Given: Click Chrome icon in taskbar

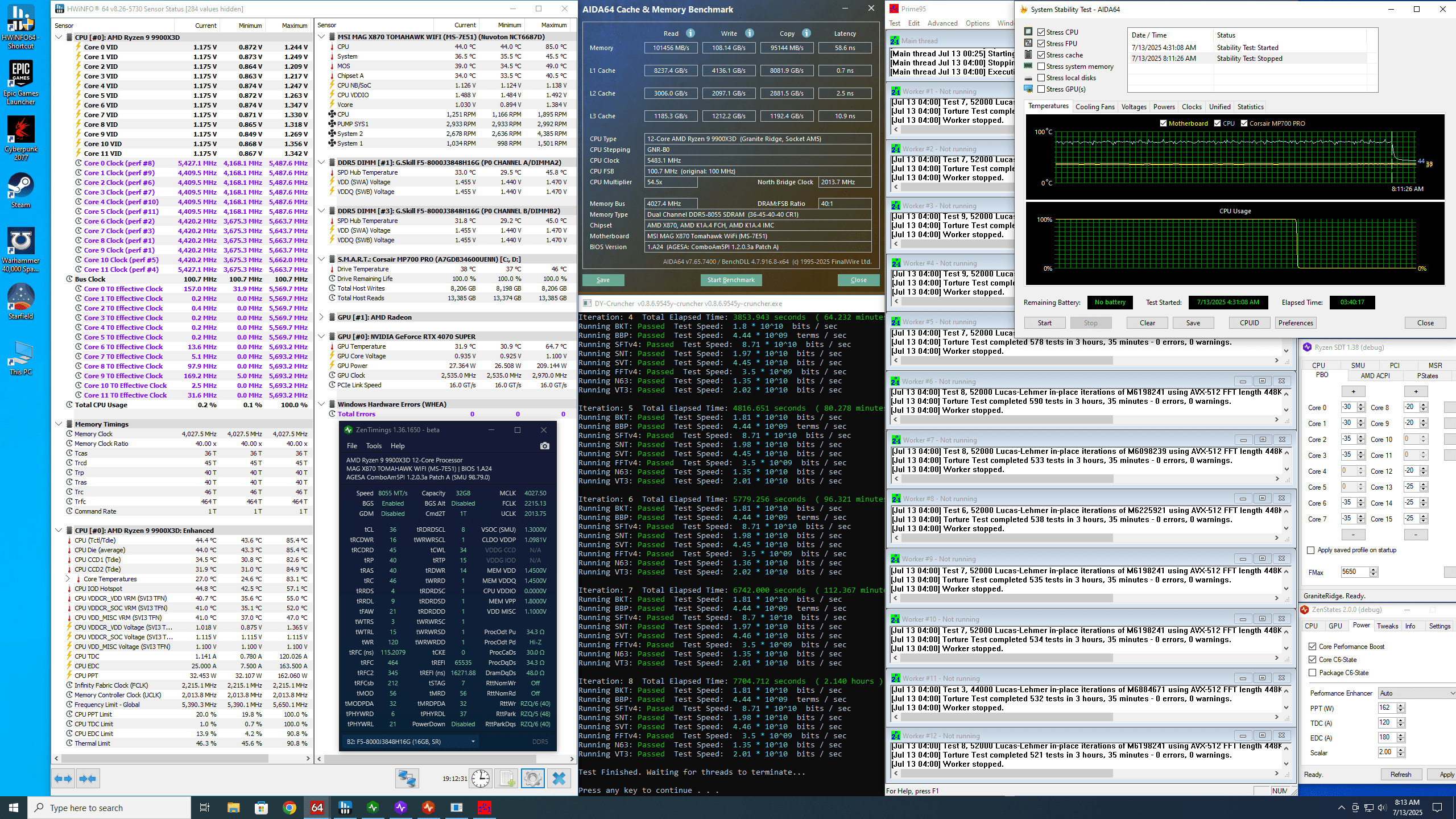Looking at the screenshot, I should 289,808.
